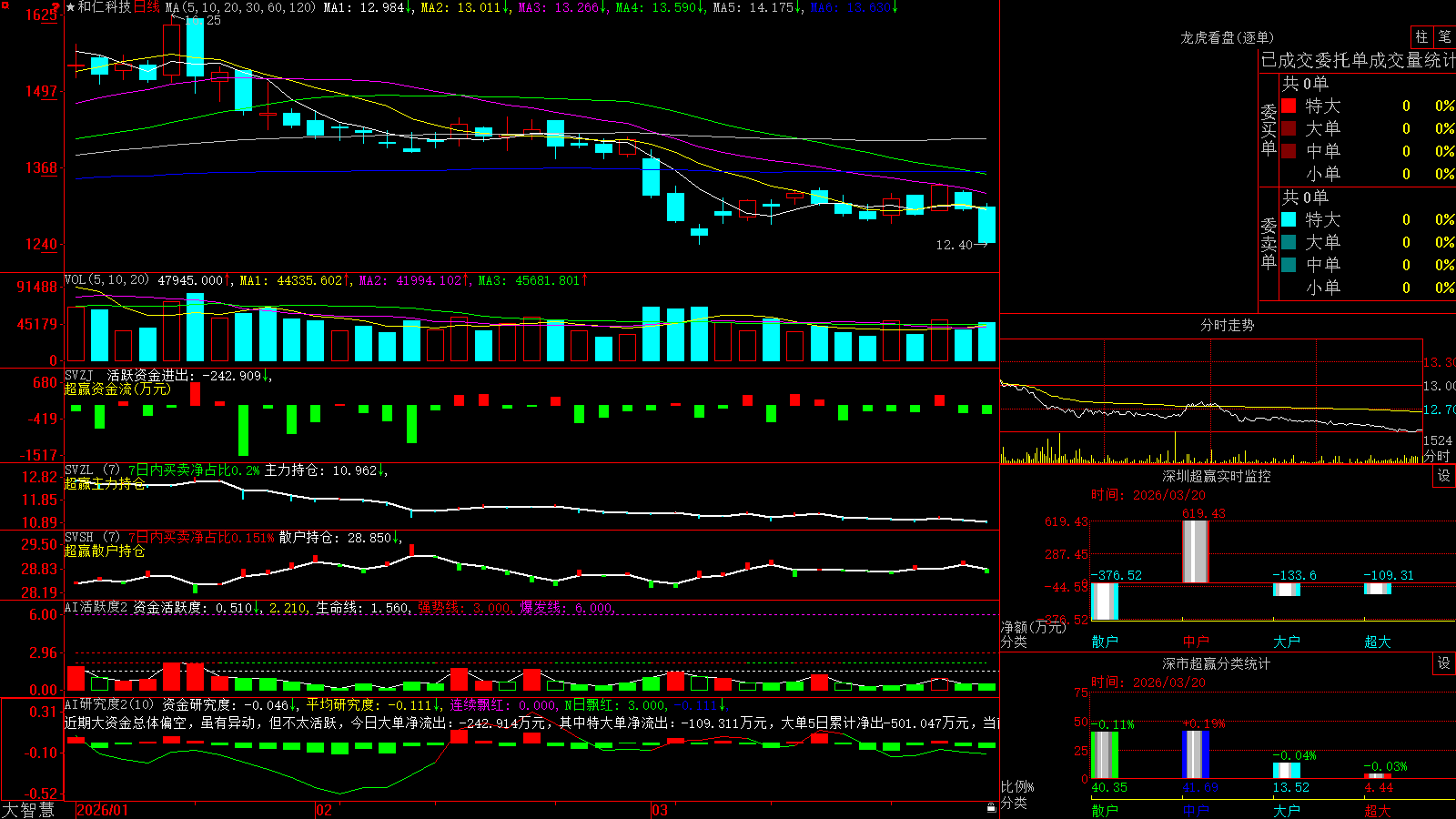Click the red question mark help icon
The height and width of the screenshot is (819, 1456).
(55, 7)
